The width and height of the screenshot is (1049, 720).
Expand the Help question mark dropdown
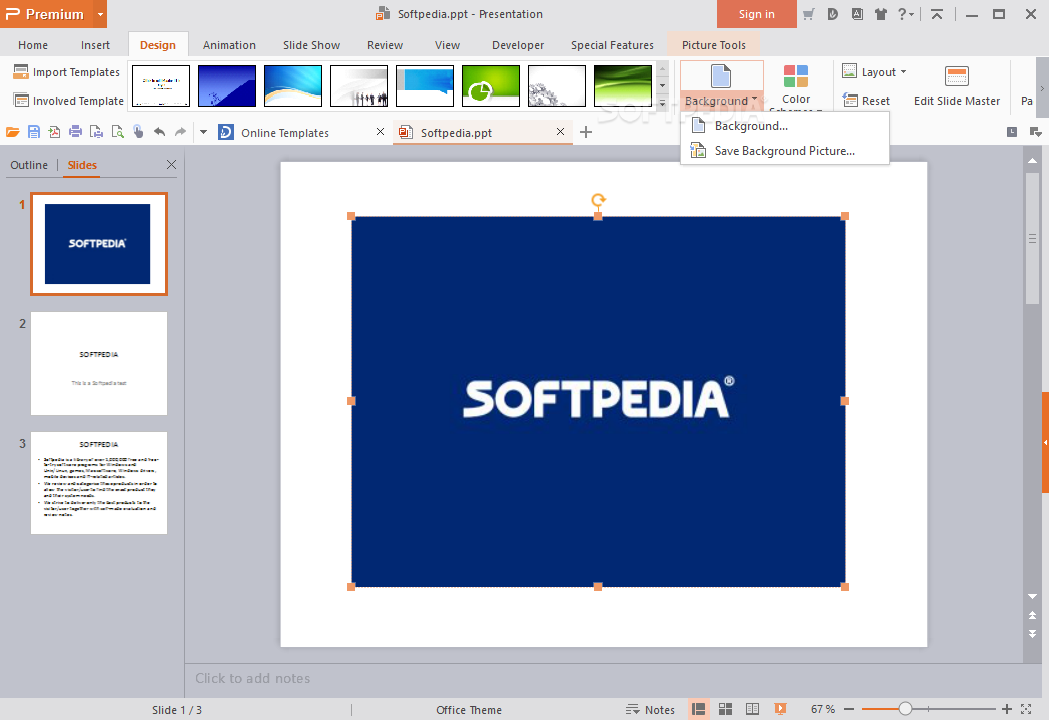coord(905,14)
